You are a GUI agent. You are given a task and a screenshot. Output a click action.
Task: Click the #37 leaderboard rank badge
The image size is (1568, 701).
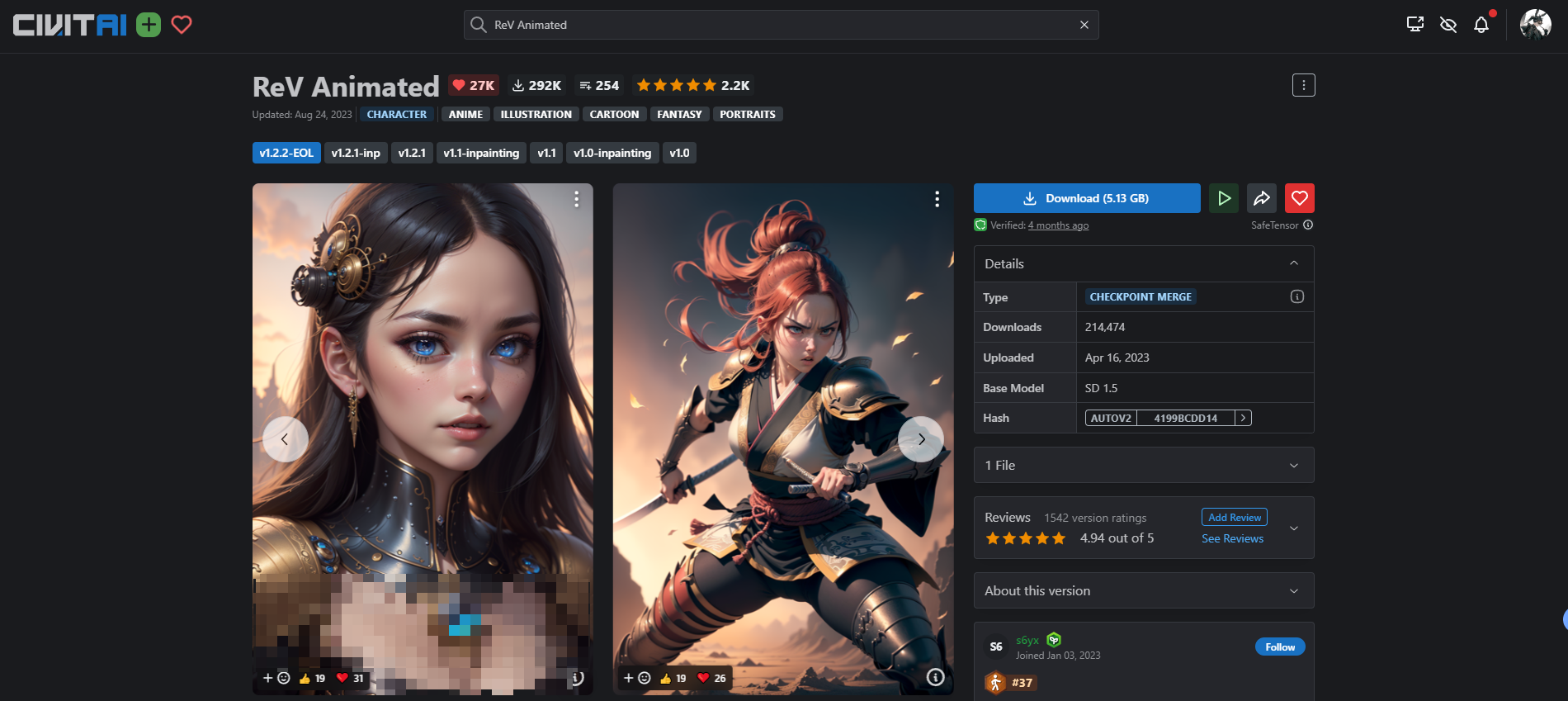[1010, 683]
